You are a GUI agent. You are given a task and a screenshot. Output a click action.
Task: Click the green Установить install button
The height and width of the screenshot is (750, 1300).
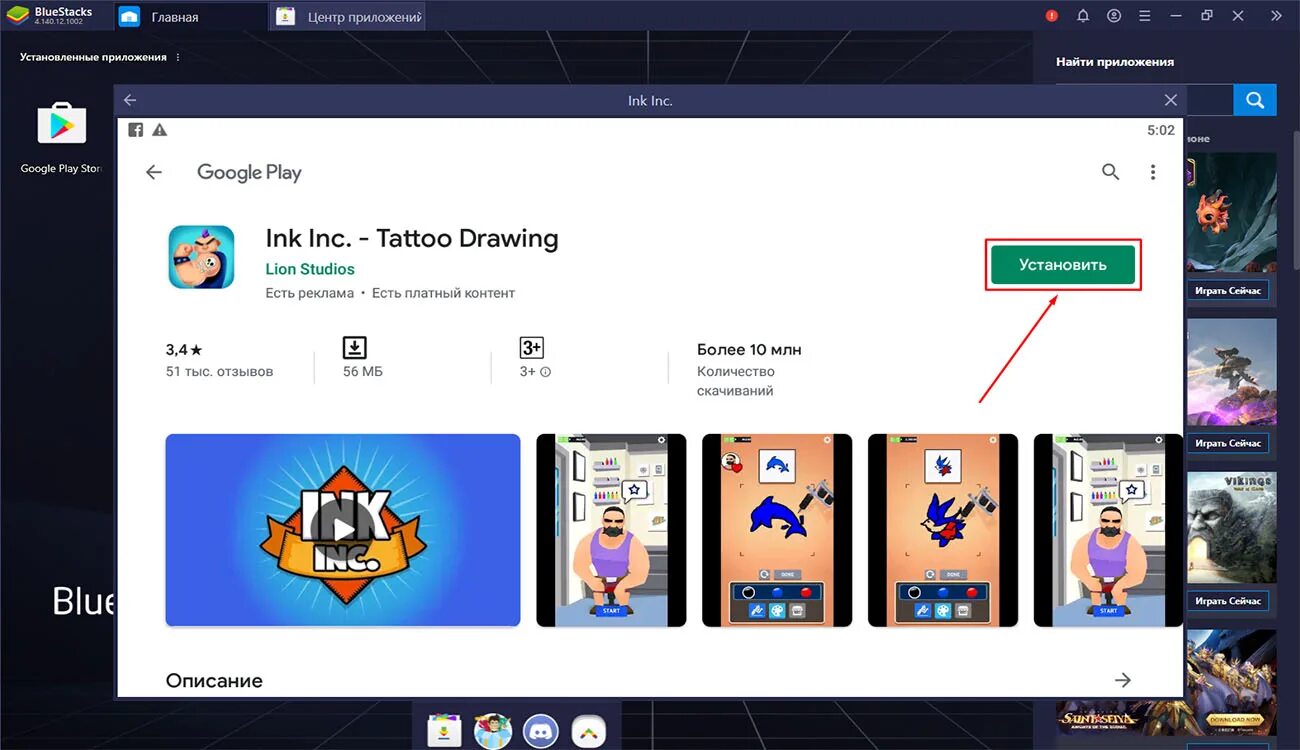1063,265
